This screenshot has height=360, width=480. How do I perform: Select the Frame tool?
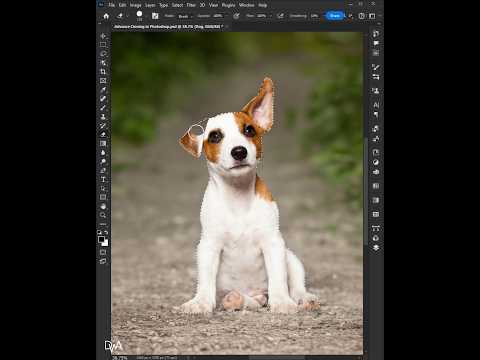pyautogui.click(x=103, y=81)
